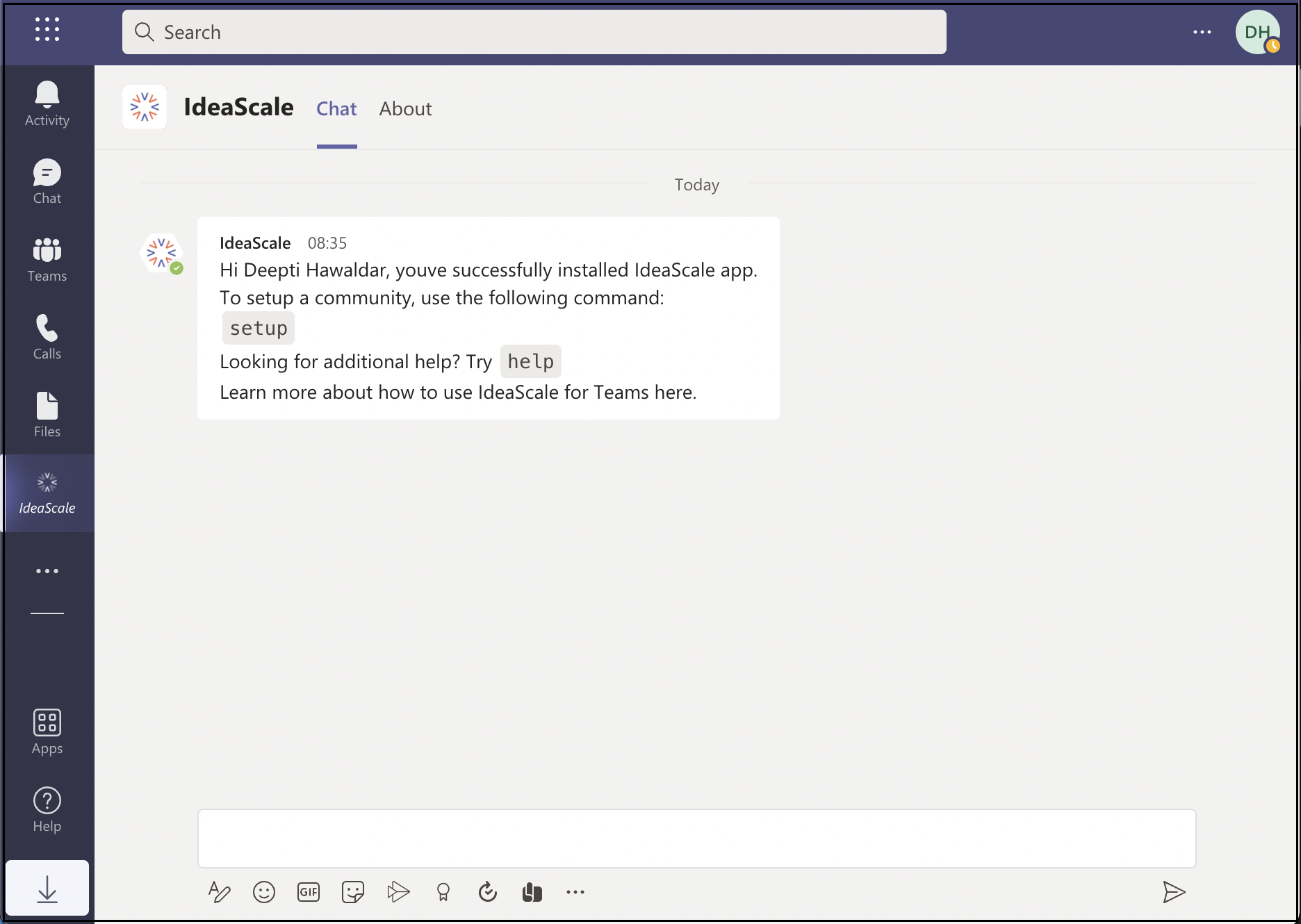Select the IdeaScale app in the sidebar
1301x924 pixels.
(x=47, y=493)
